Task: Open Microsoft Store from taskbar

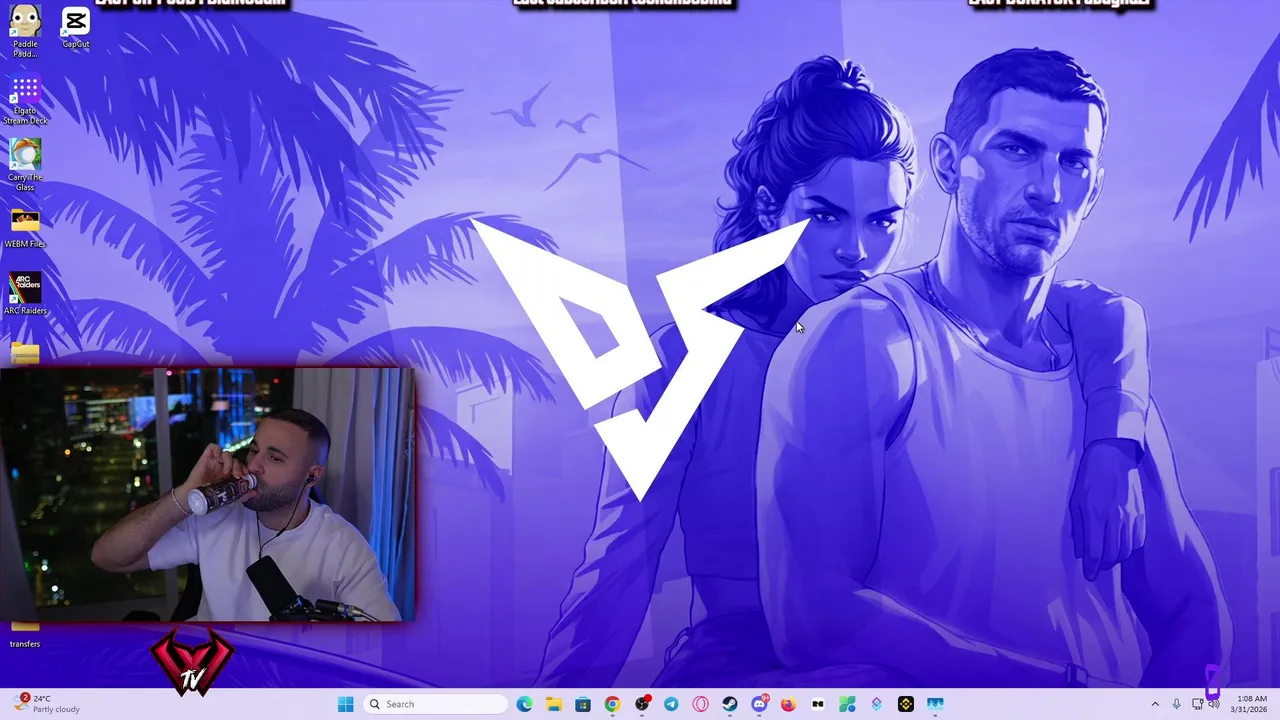Action: click(583, 704)
